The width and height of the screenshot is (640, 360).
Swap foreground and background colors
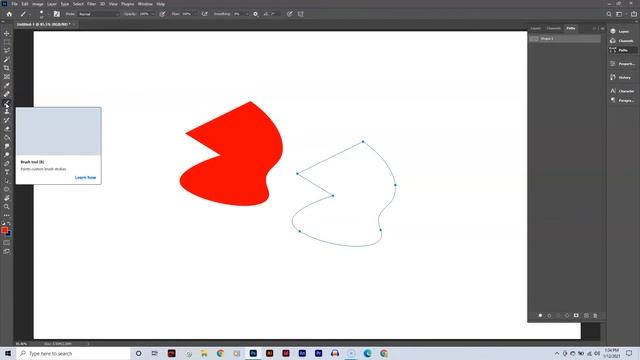click(9, 224)
